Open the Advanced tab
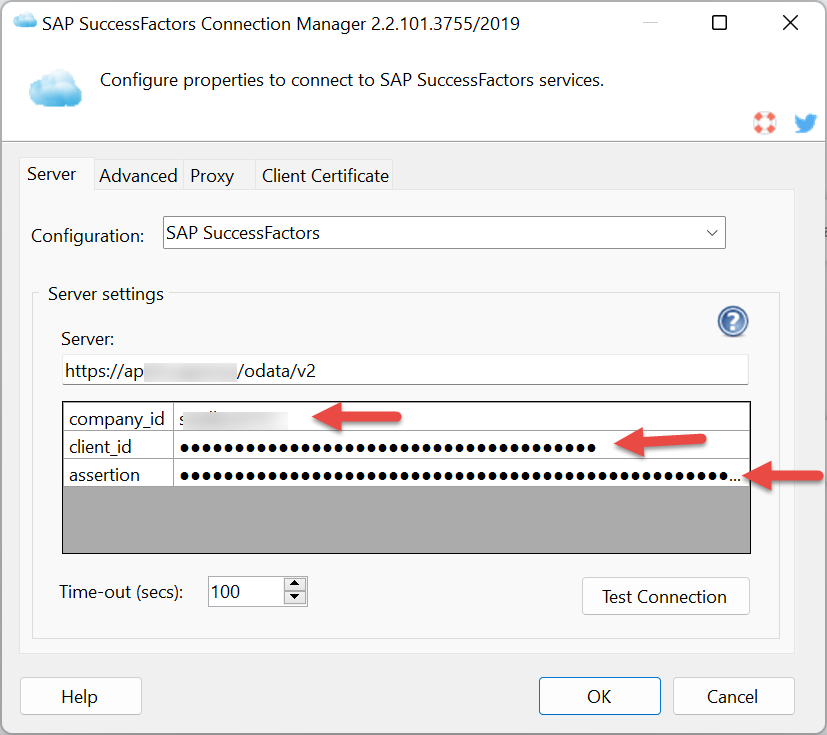Image resolution: width=827 pixels, height=735 pixels. point(138,176)
